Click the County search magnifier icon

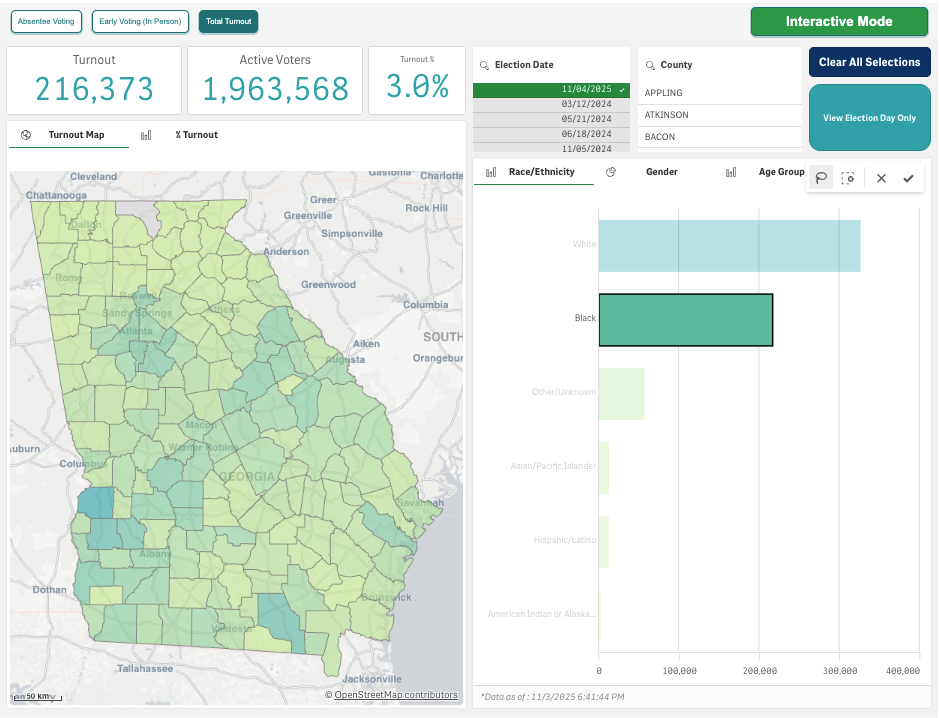650,65
